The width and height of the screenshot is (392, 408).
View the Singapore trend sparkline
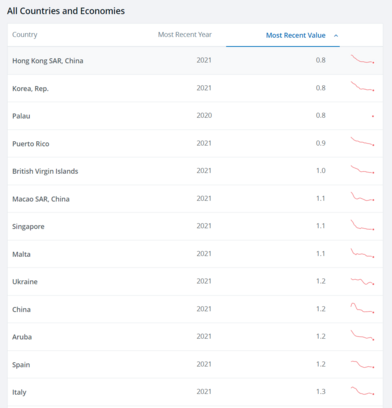[362, 225]
